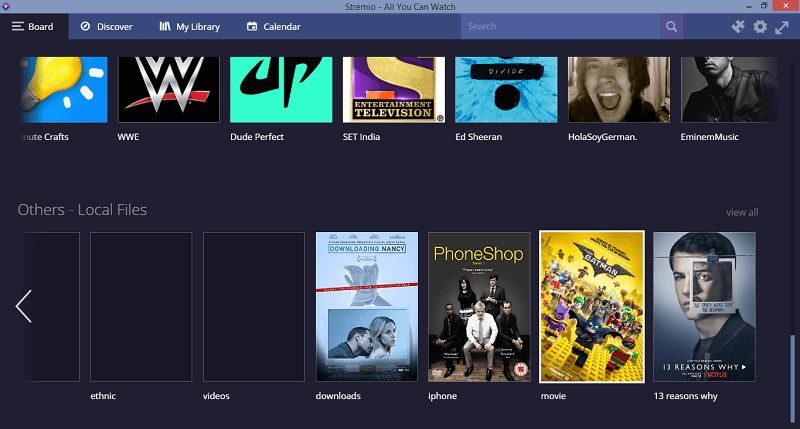Image resolution: width=800 pixels, height=429 pixels.
Task: Open the videos folder poster
Action: pos(254,307)
